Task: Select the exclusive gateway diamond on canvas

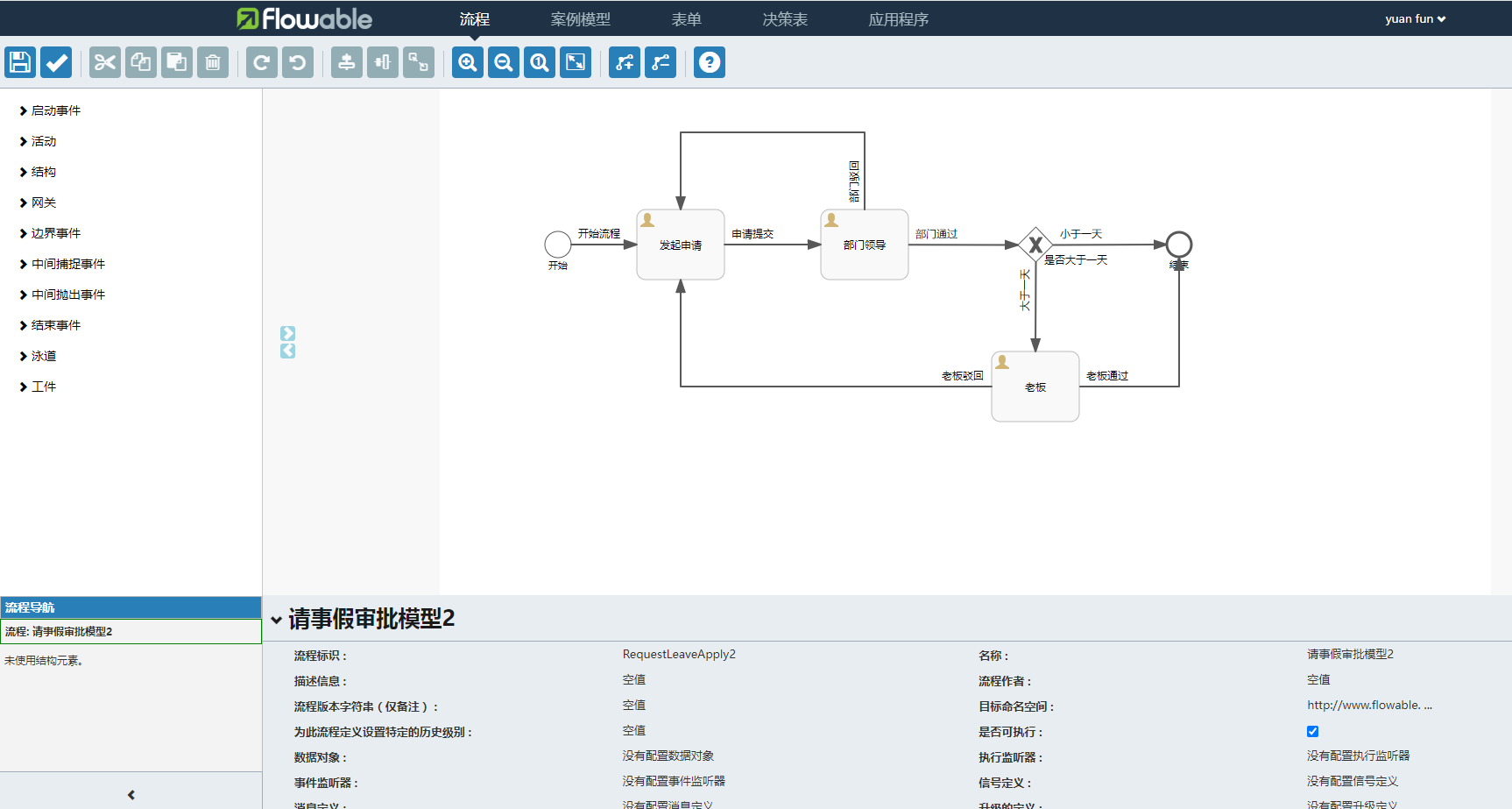Action: (x=1035, y=245)
